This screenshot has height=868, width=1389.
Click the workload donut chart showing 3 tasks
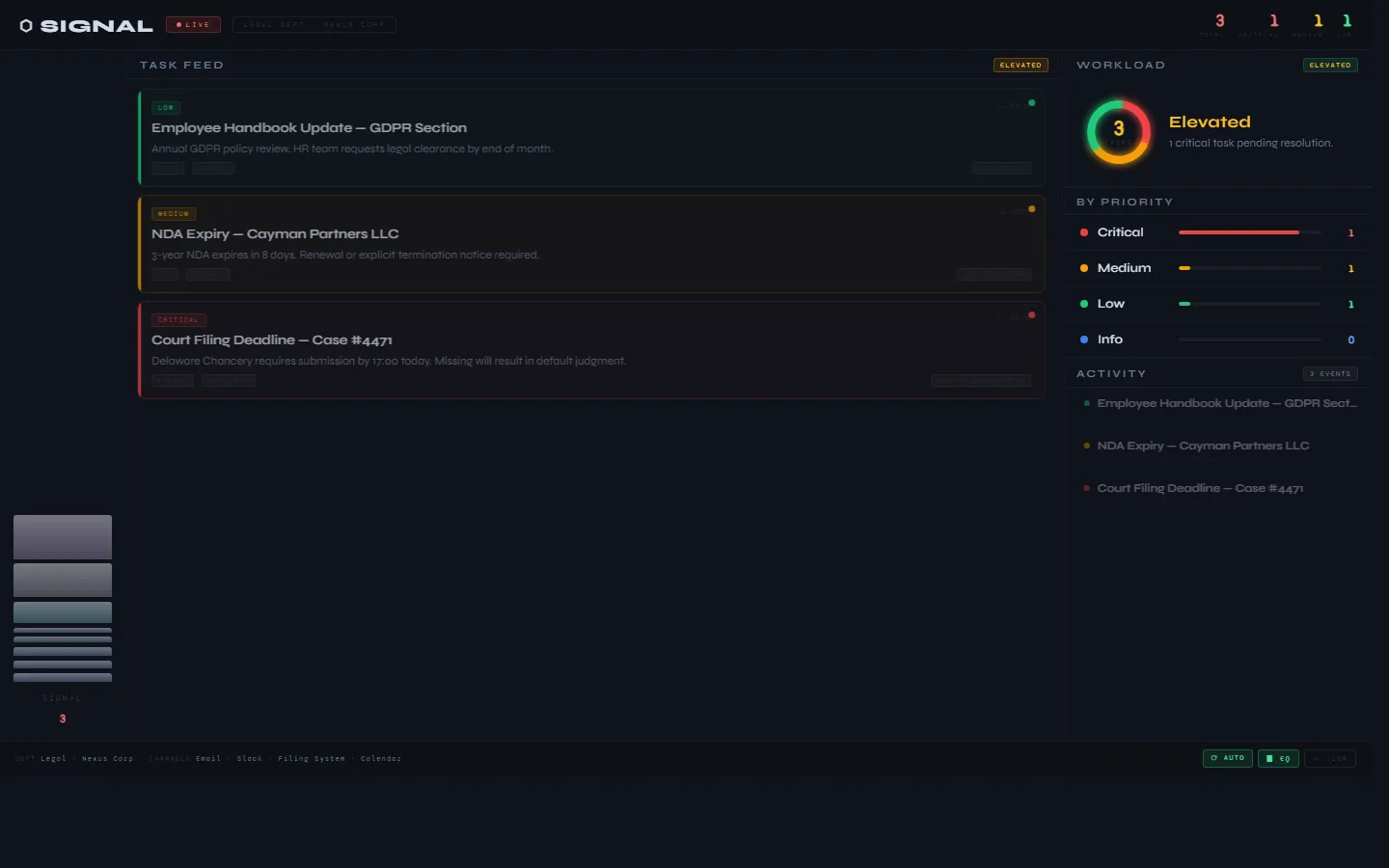pos(1118,132)
